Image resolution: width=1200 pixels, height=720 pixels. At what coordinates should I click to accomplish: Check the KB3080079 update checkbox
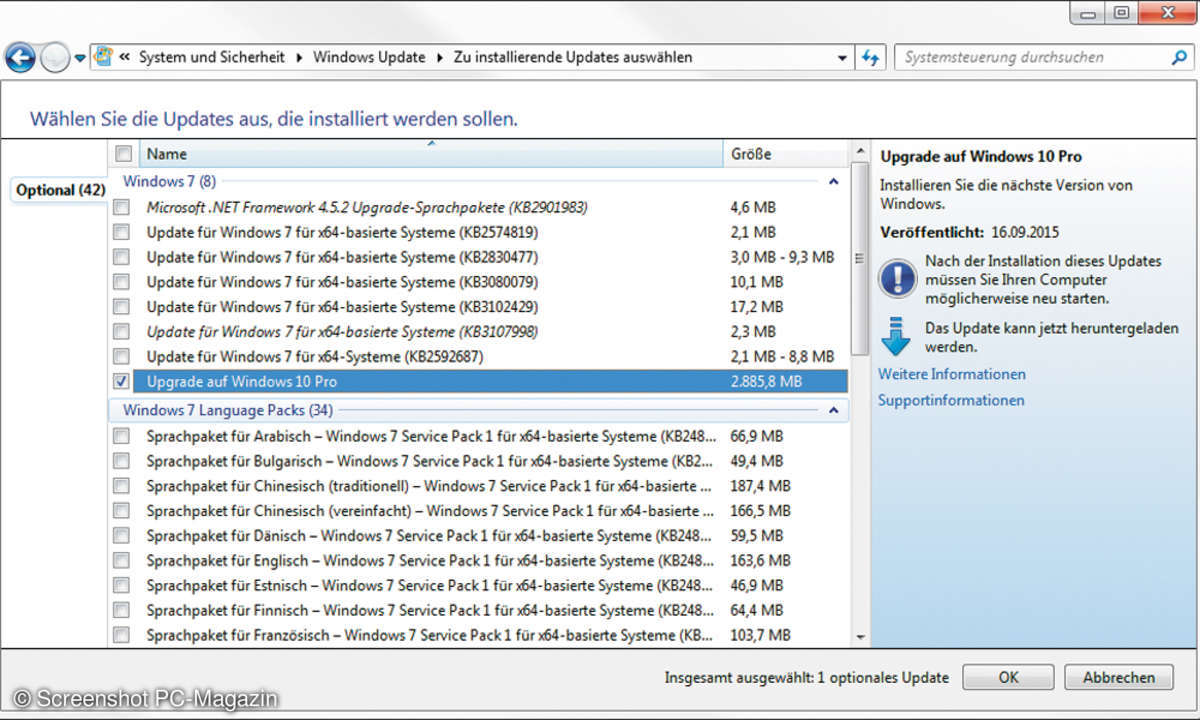(121, 282)
